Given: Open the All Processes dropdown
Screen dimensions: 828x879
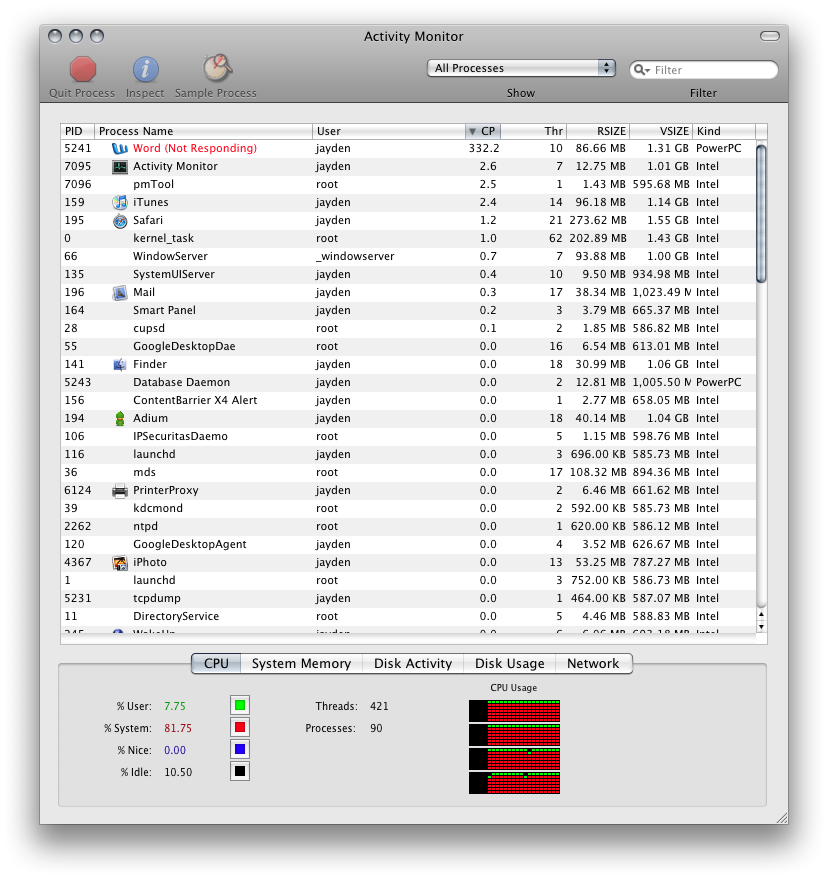Looking at the screenshot, I should point(521,68).
